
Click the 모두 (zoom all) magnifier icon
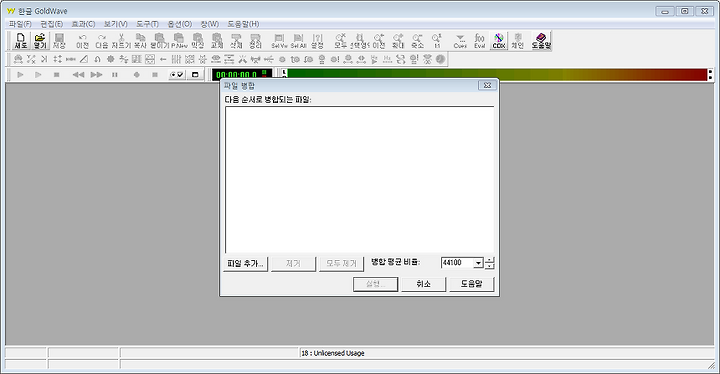[340, 40]
